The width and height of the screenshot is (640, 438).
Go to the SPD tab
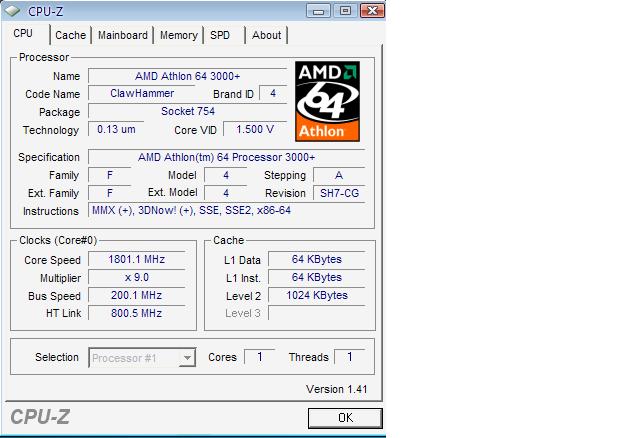(x=220, y=36)
